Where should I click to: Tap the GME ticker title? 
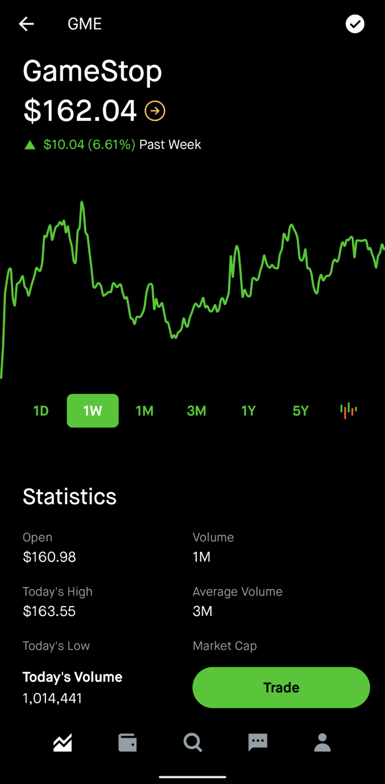[84, 24]
